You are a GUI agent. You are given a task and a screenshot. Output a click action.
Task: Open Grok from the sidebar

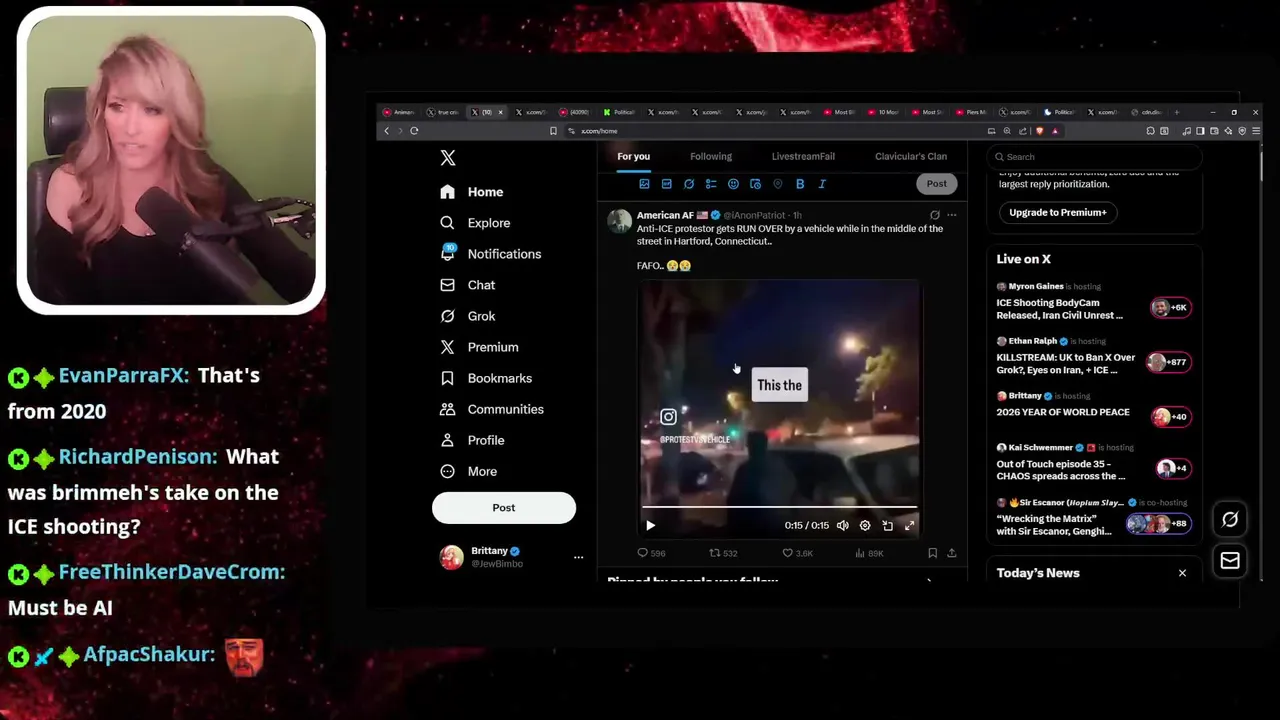(x=468, y=316)
